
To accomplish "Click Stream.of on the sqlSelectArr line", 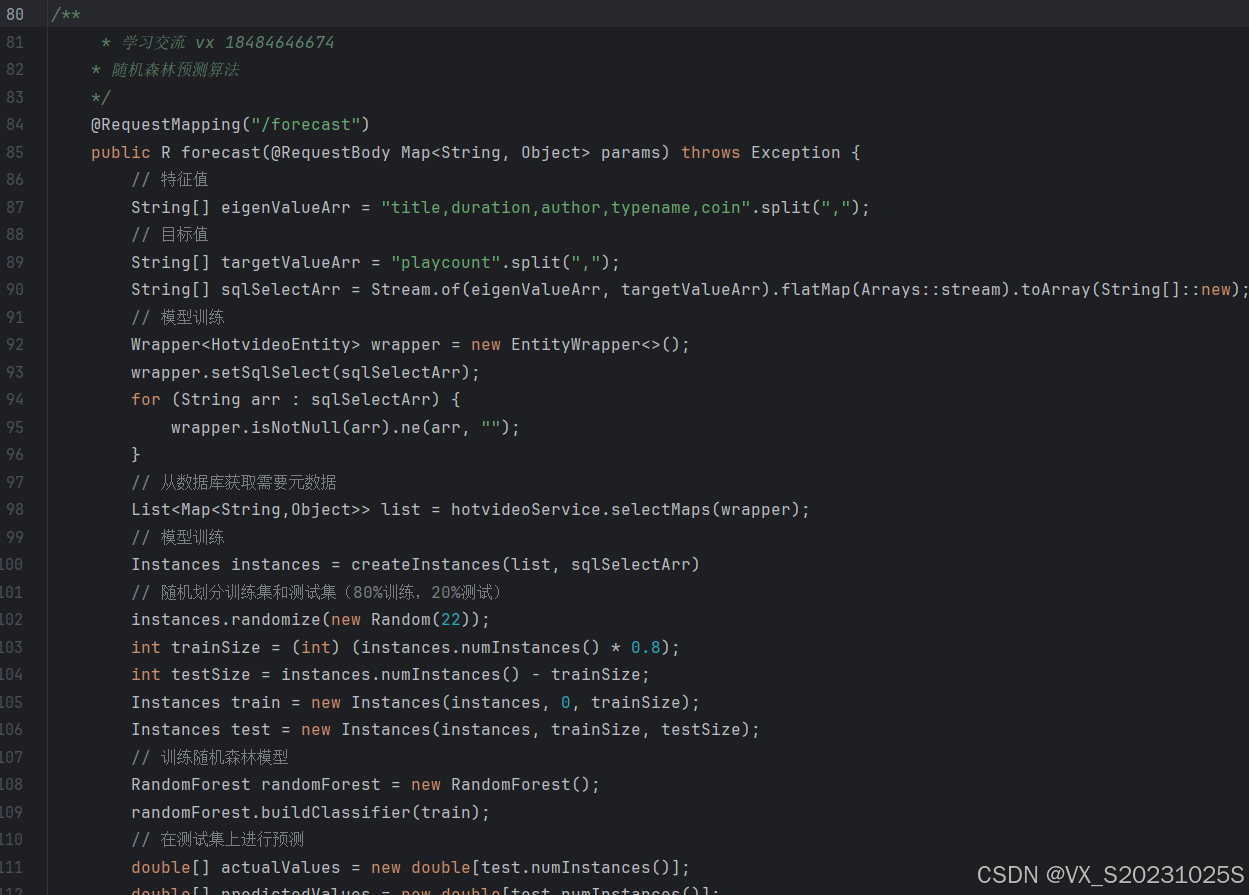I will click(416, 290).
